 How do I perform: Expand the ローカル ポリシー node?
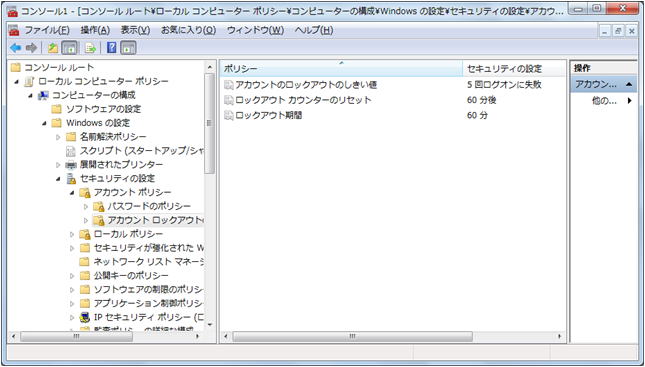(x=72, y=234)
